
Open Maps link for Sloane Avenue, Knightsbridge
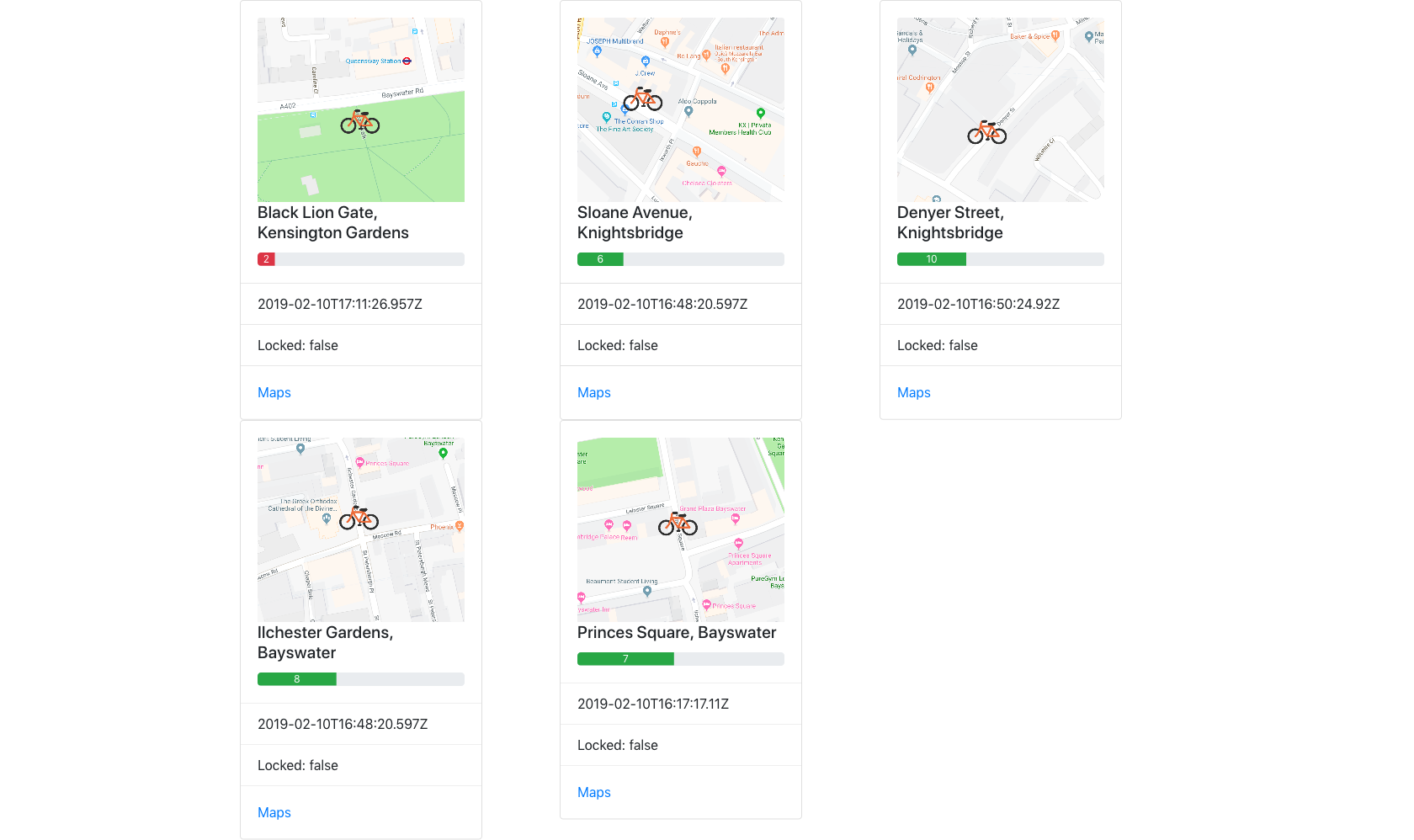click(594, 392)
